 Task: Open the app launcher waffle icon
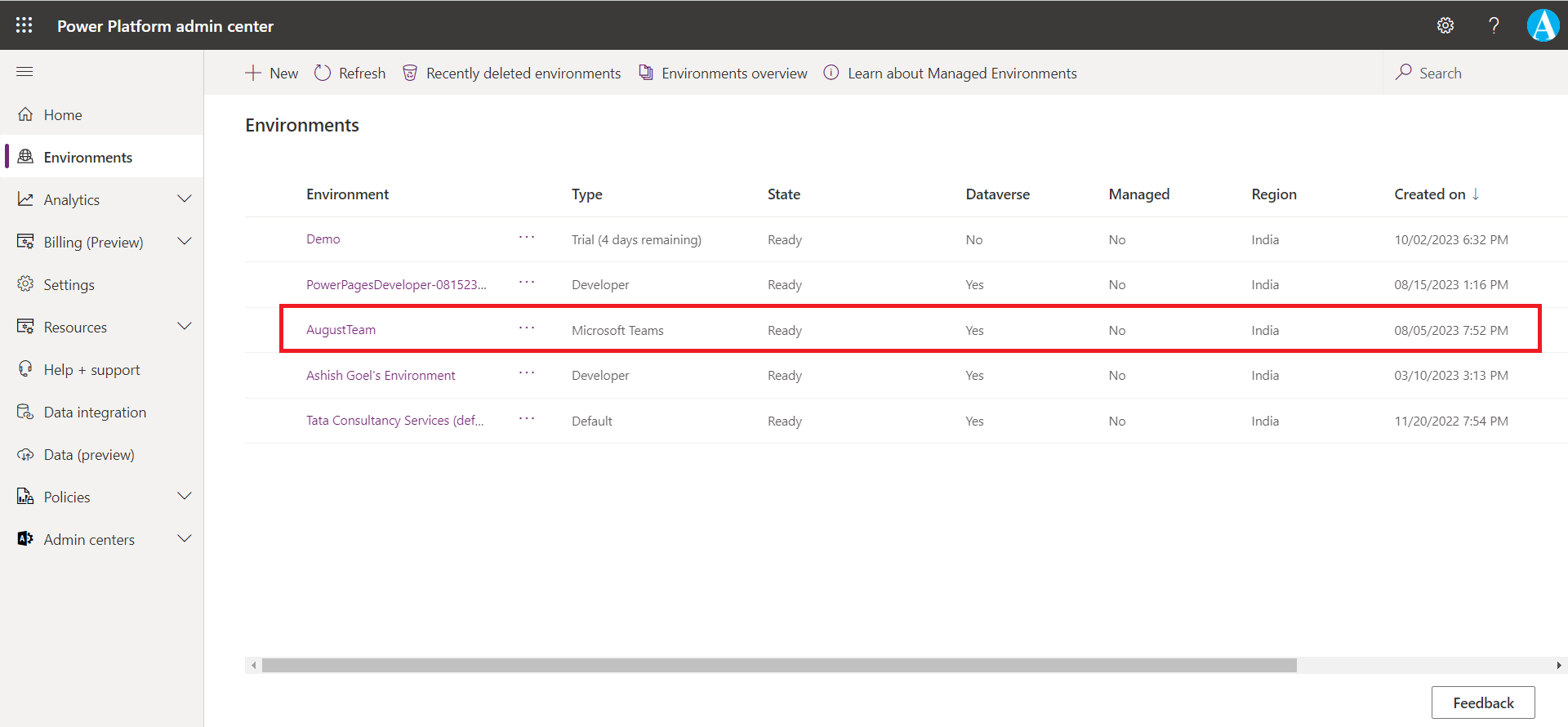[24, 25]
